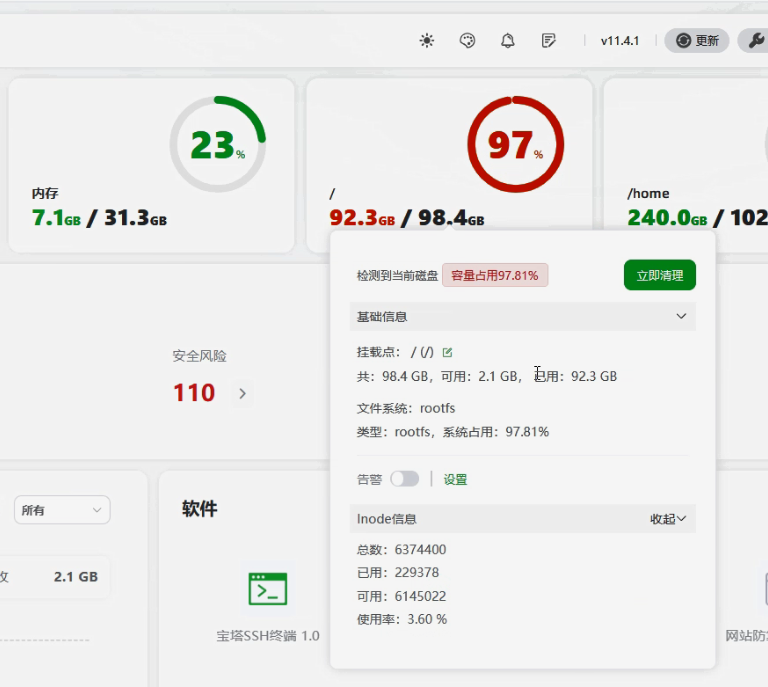
Task: Click the version label v11.4.1
Action: pos(620,41)
